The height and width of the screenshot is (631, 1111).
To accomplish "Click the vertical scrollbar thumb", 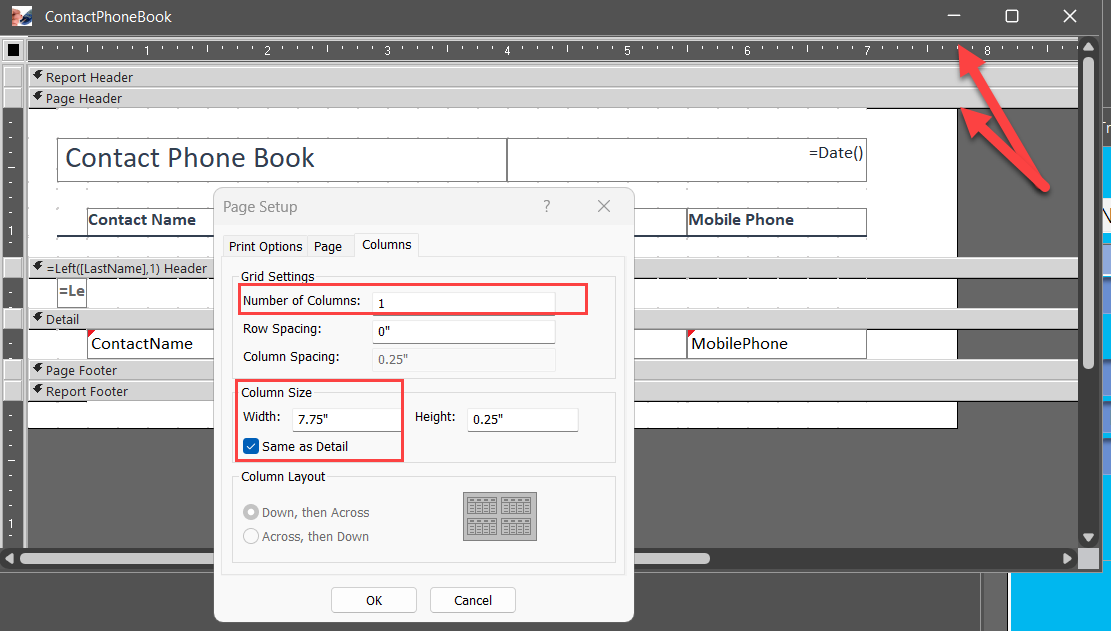I will point(1088,212).
